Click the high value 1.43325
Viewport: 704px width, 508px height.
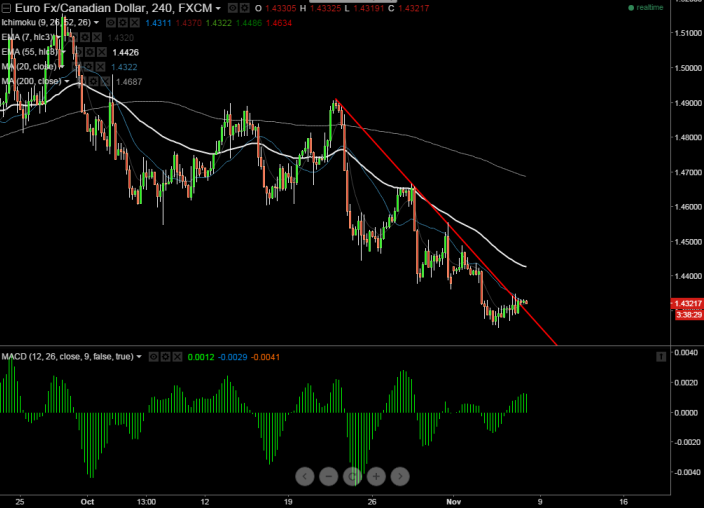tap(325, 9)
